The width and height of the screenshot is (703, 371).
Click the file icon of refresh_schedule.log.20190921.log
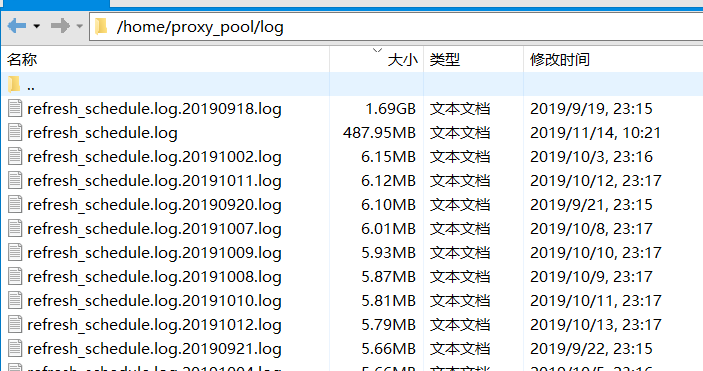(x=15, y=349)
